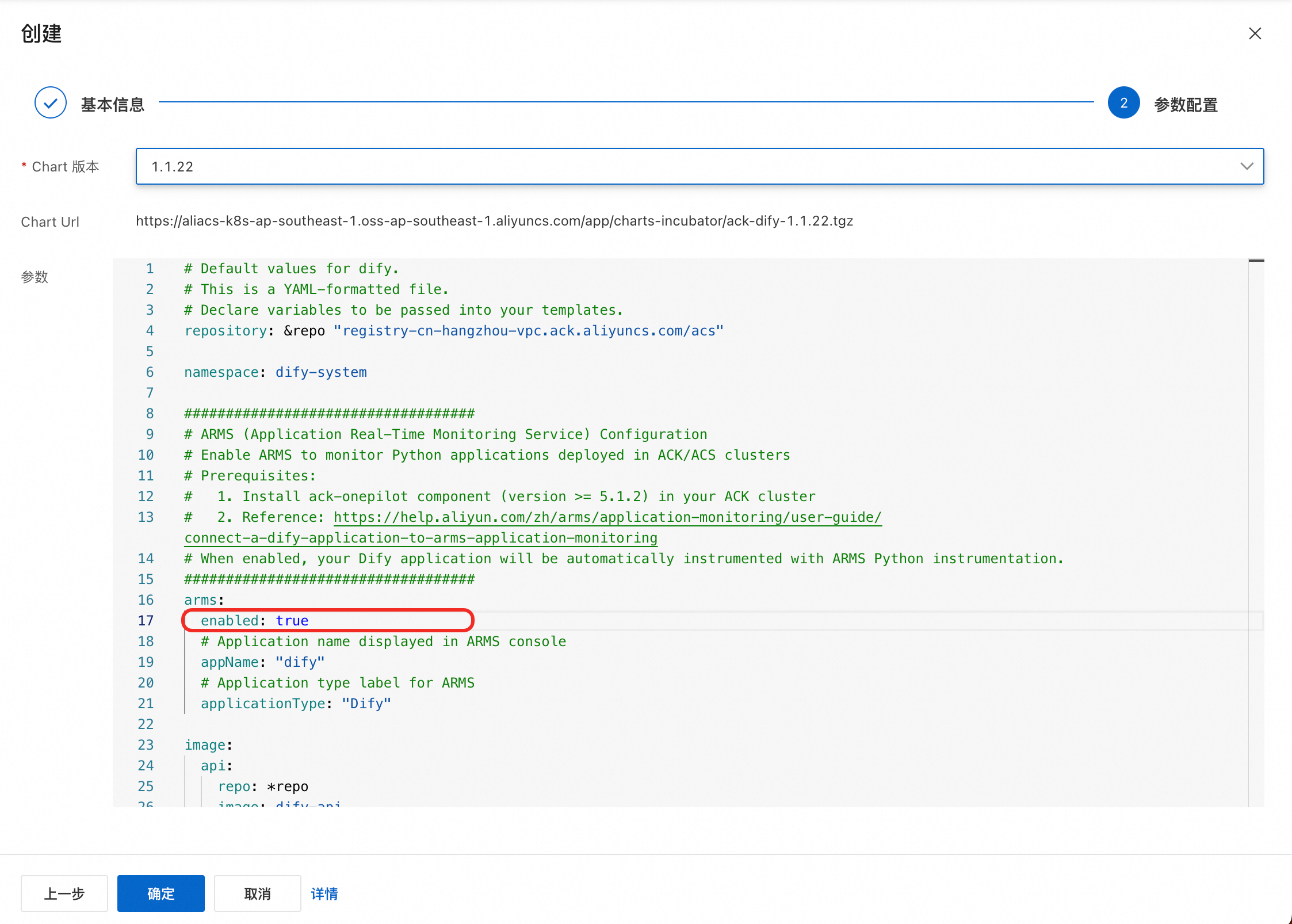Click the appName: "dify" line
Image resolution: width=1292 pixels, height=924 pixels.
coord(262,662)
